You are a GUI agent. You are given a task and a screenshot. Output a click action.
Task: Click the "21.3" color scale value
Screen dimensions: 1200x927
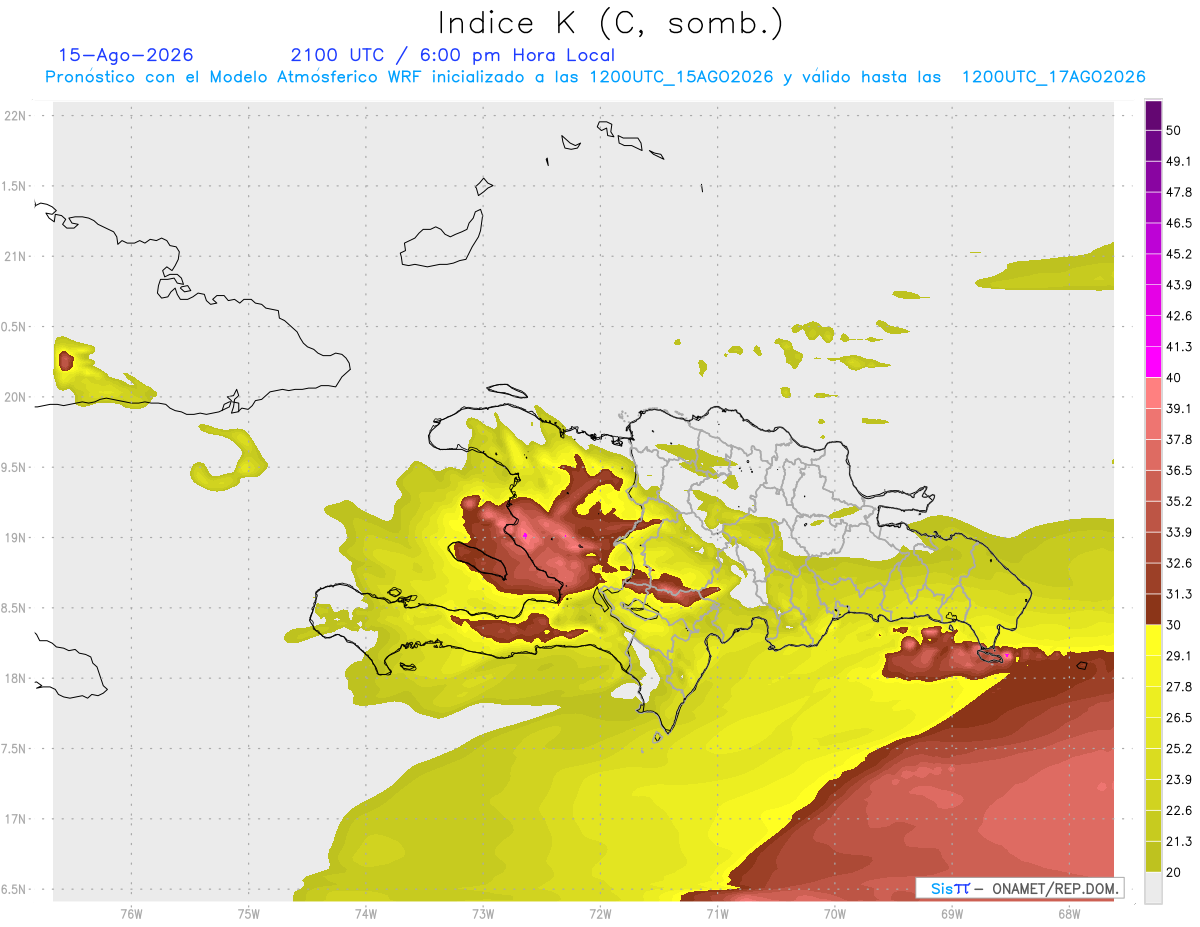[1179, 842]
